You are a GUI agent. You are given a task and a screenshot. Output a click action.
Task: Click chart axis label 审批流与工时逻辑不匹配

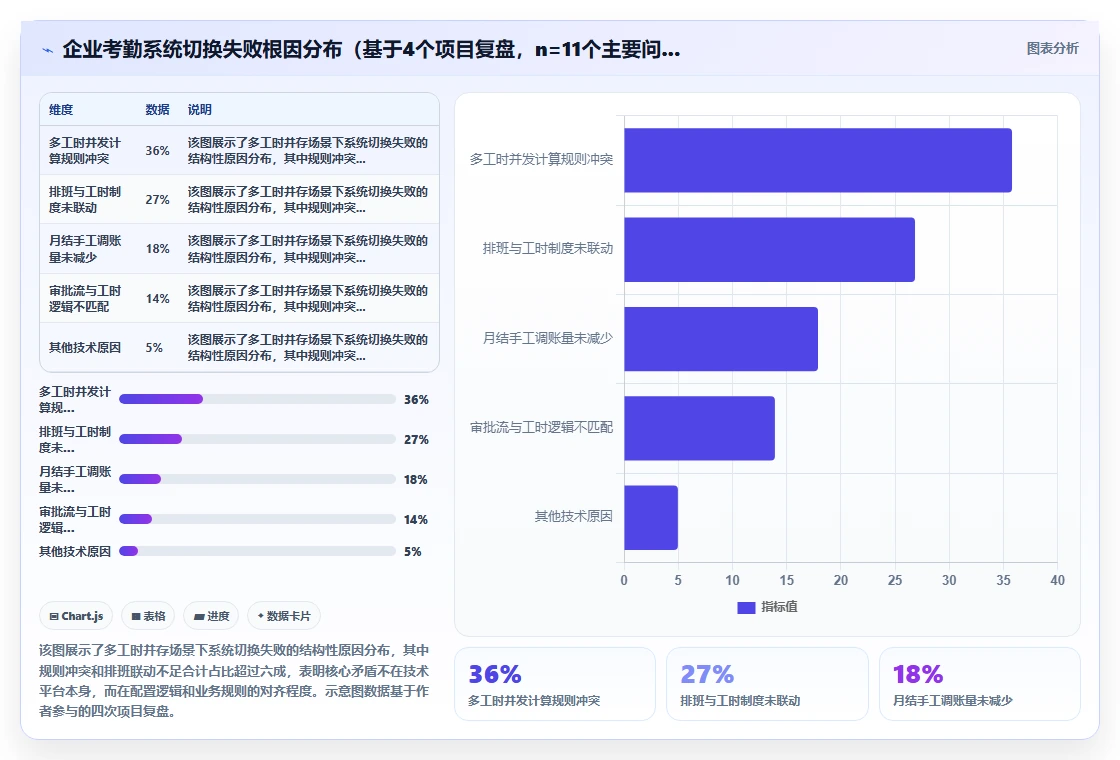[x=541, y=427]
